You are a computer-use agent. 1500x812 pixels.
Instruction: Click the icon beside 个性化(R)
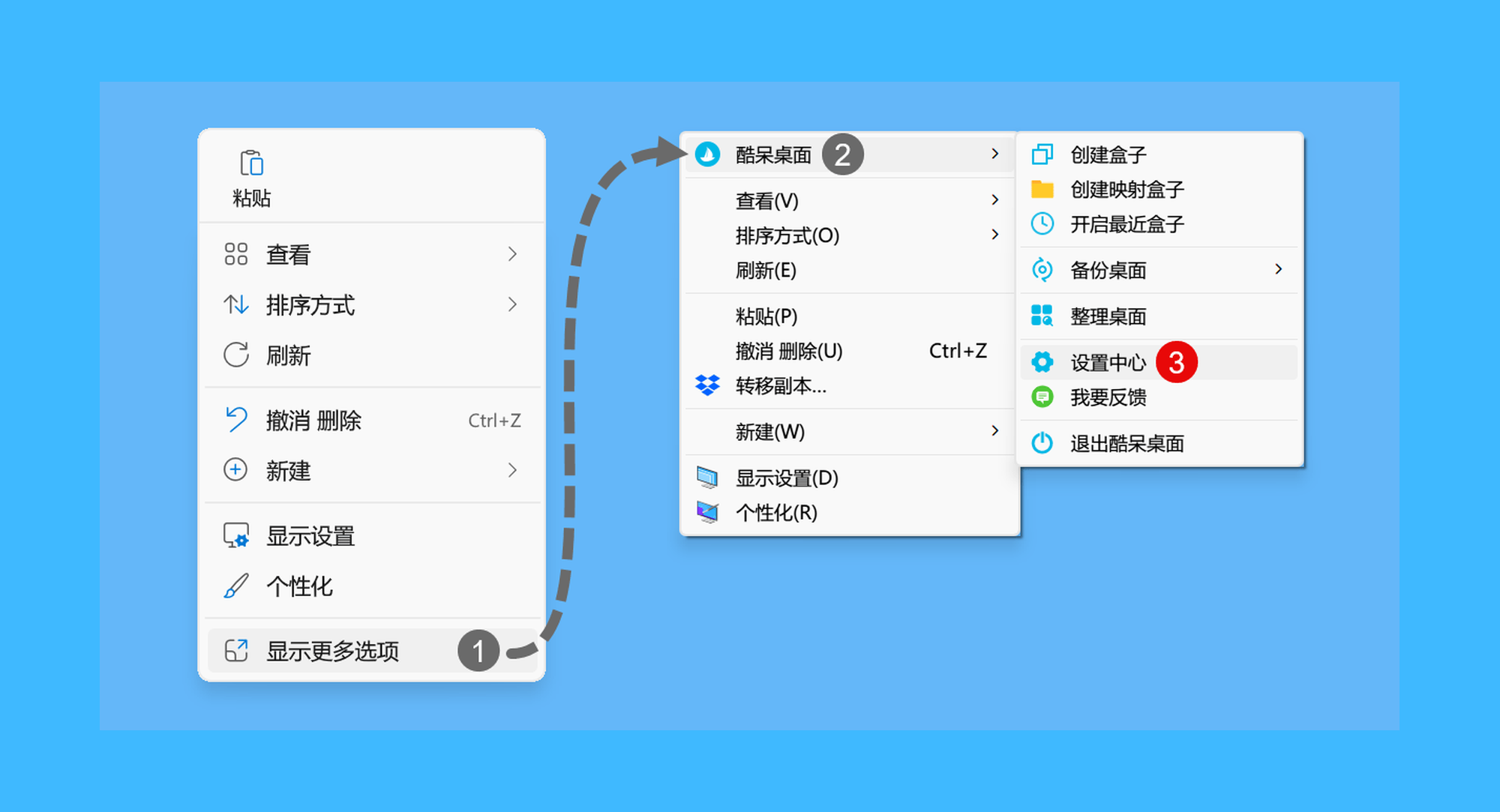(x=707, y=512)
